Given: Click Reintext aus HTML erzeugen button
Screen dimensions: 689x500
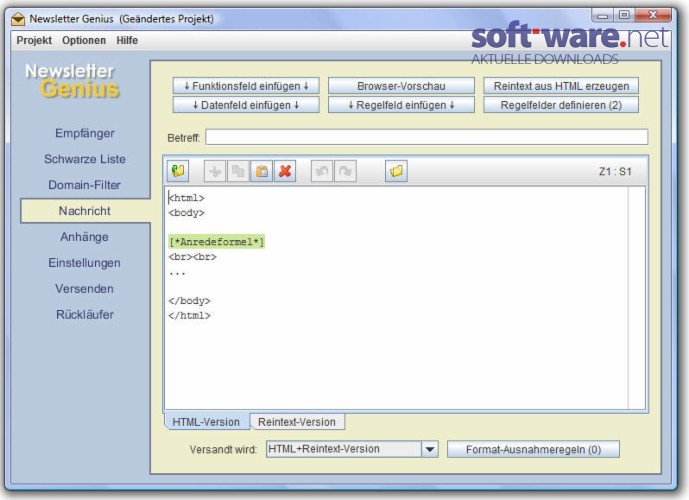Looking at the screenshot, I should 561,86.
